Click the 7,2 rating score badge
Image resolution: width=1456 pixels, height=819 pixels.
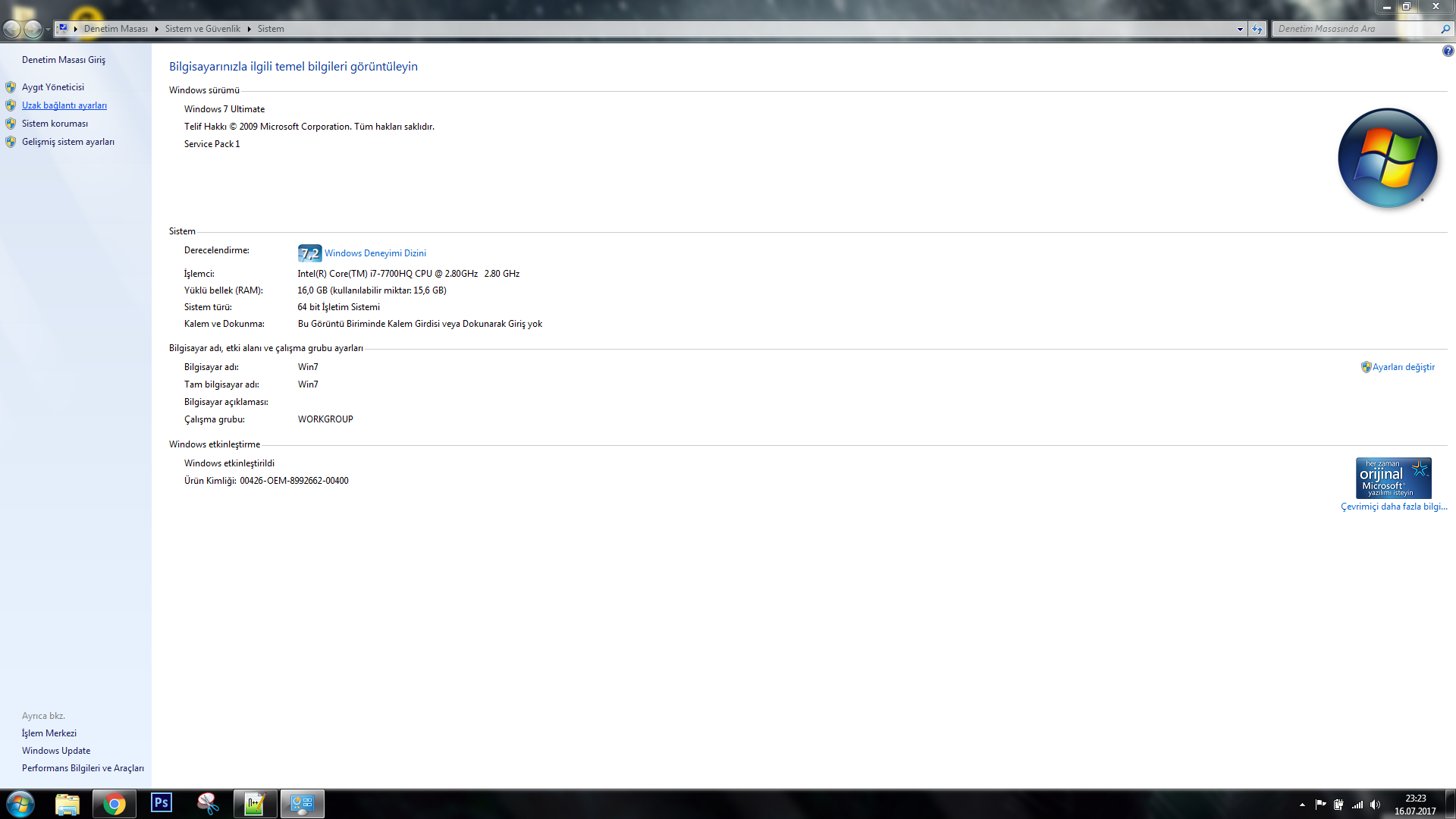(x=309, y=253)
